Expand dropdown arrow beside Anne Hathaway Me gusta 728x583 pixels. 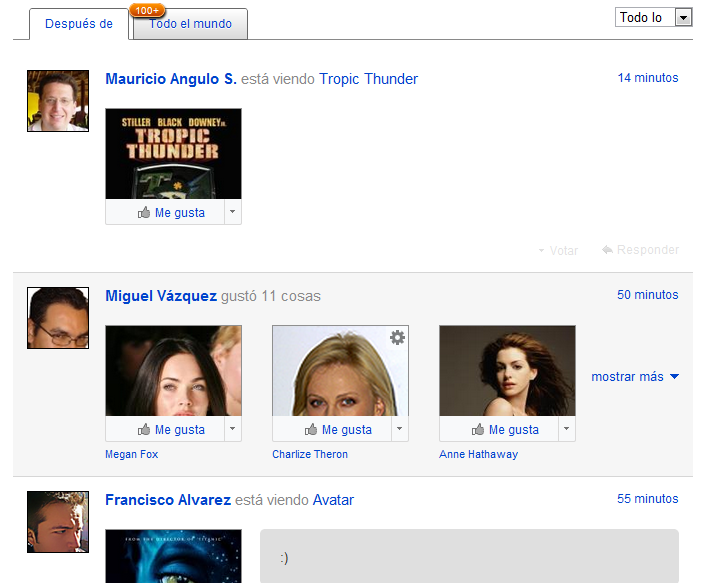(566, 429)
